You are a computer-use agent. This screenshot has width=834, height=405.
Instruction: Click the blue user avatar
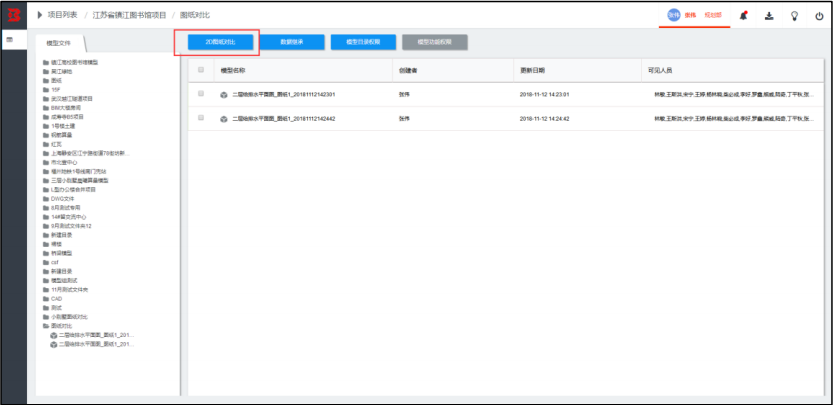(x=674, y=15)
